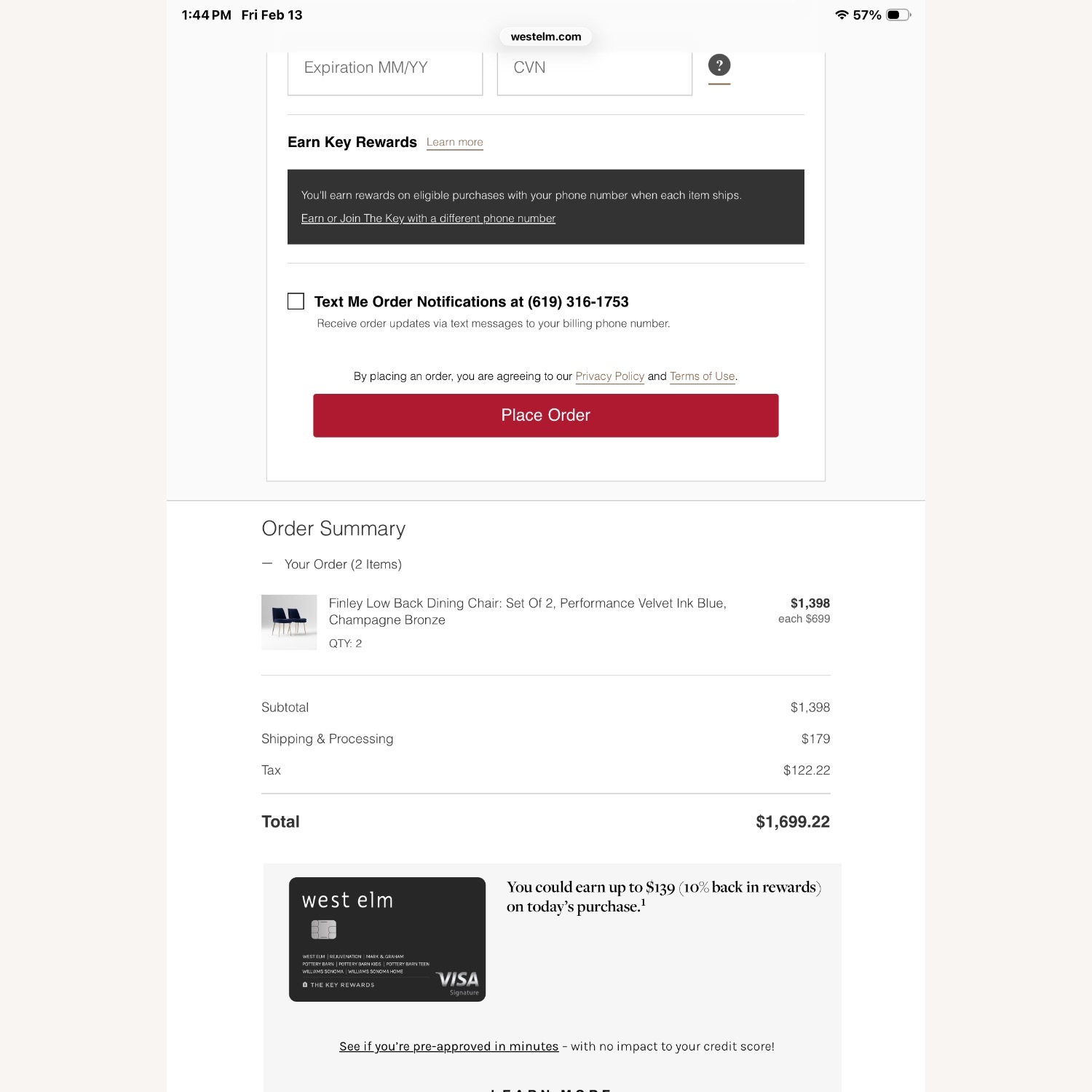Click the Place Order button
The image size is (1092, 1092).
(545, 415)
